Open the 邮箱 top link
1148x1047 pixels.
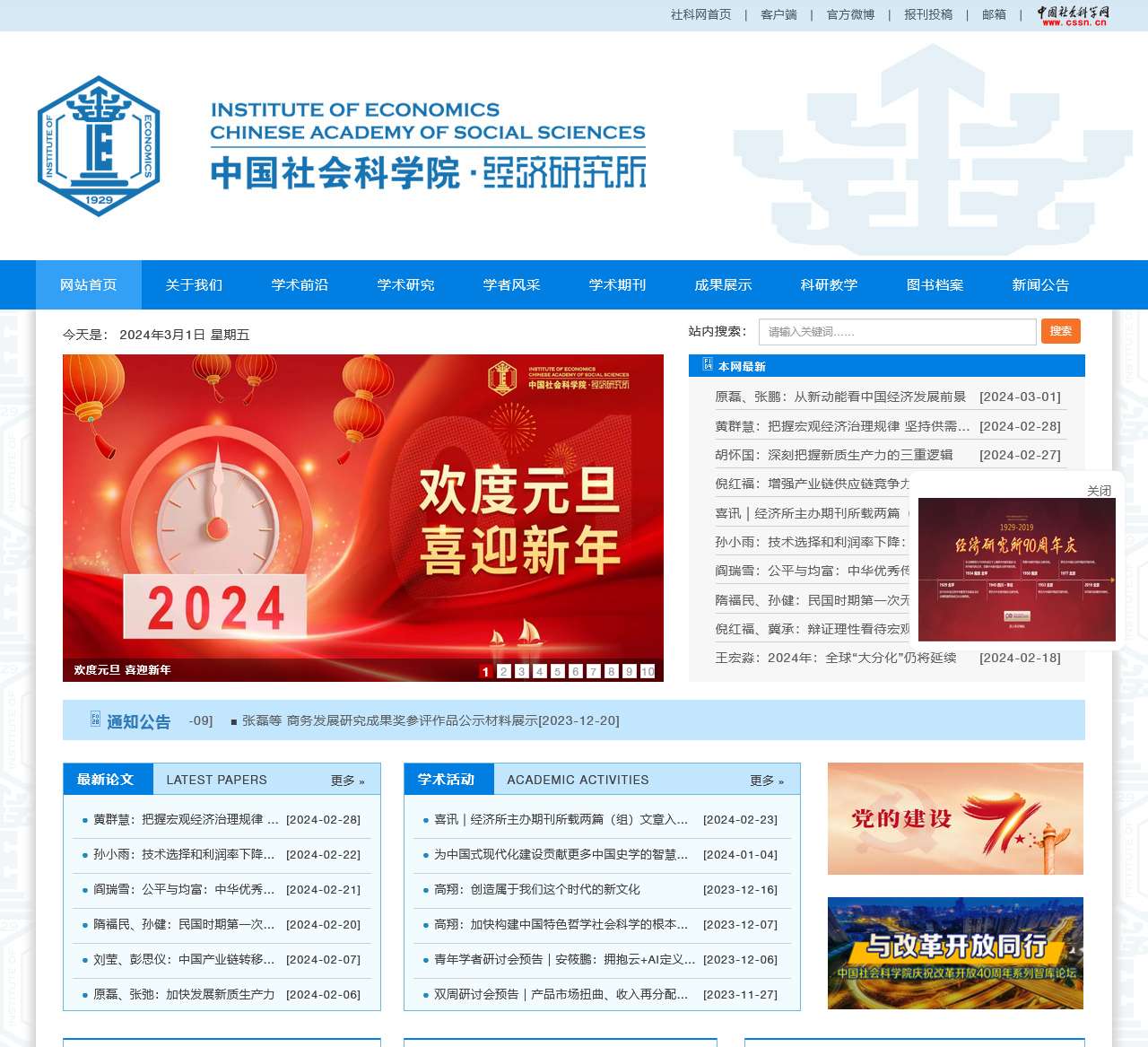coord(994,14)
